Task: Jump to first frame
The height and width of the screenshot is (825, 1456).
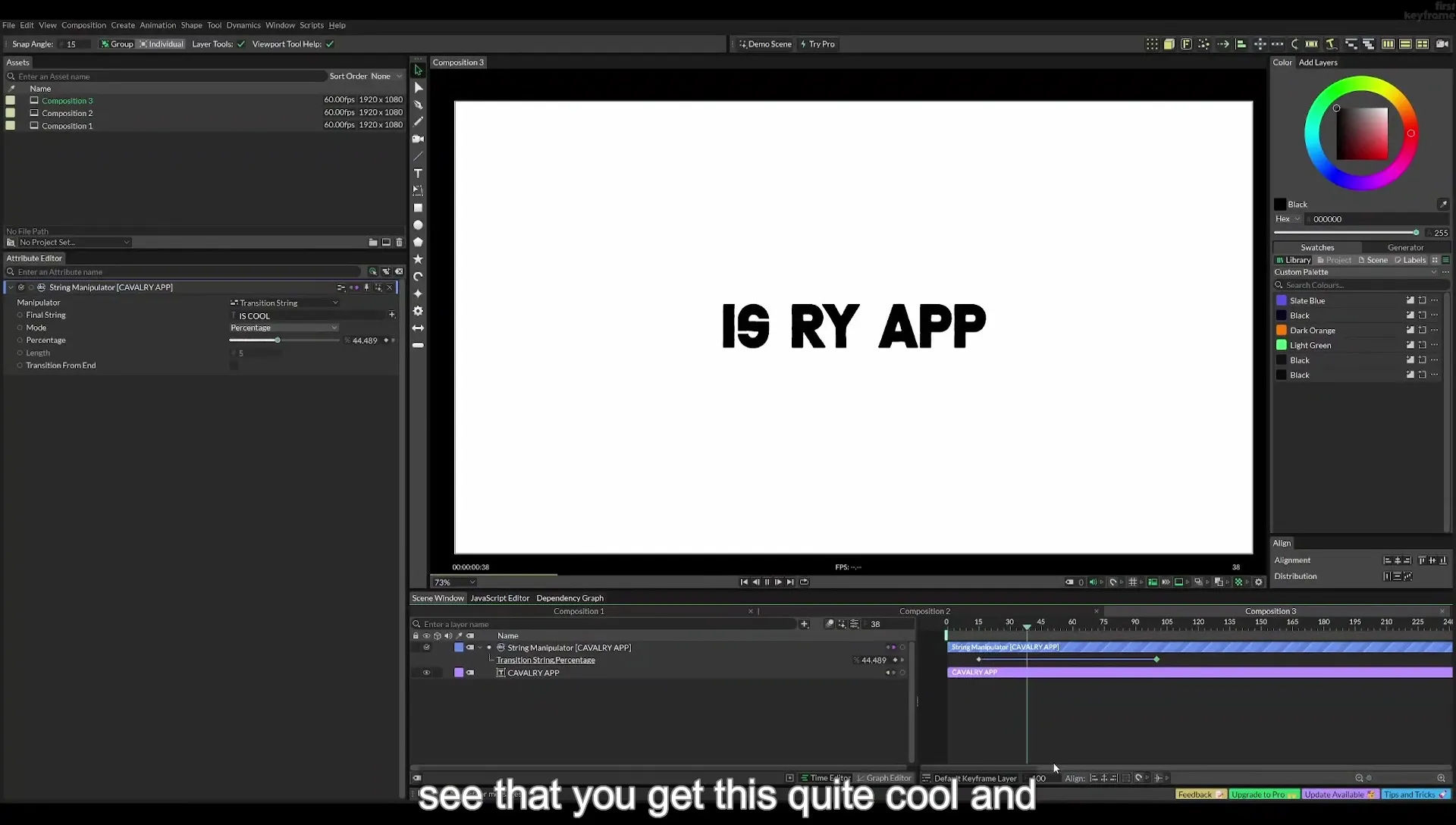Action: point(744,582)
